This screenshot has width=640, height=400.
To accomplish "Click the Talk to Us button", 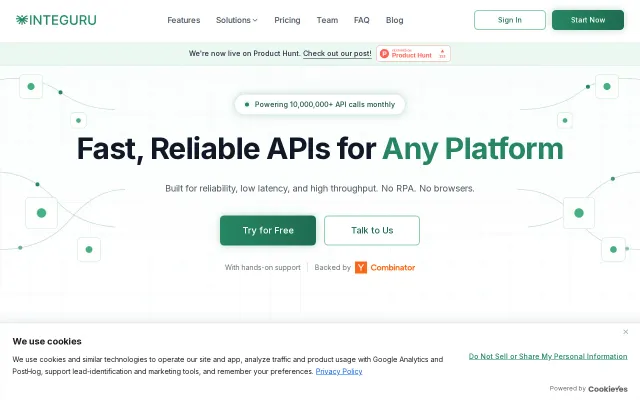I will [x=372, y=231].
